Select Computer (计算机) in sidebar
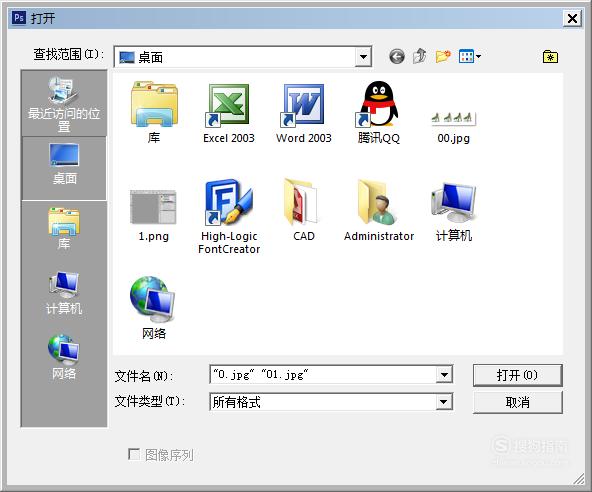592x492 pixels. 64,293
